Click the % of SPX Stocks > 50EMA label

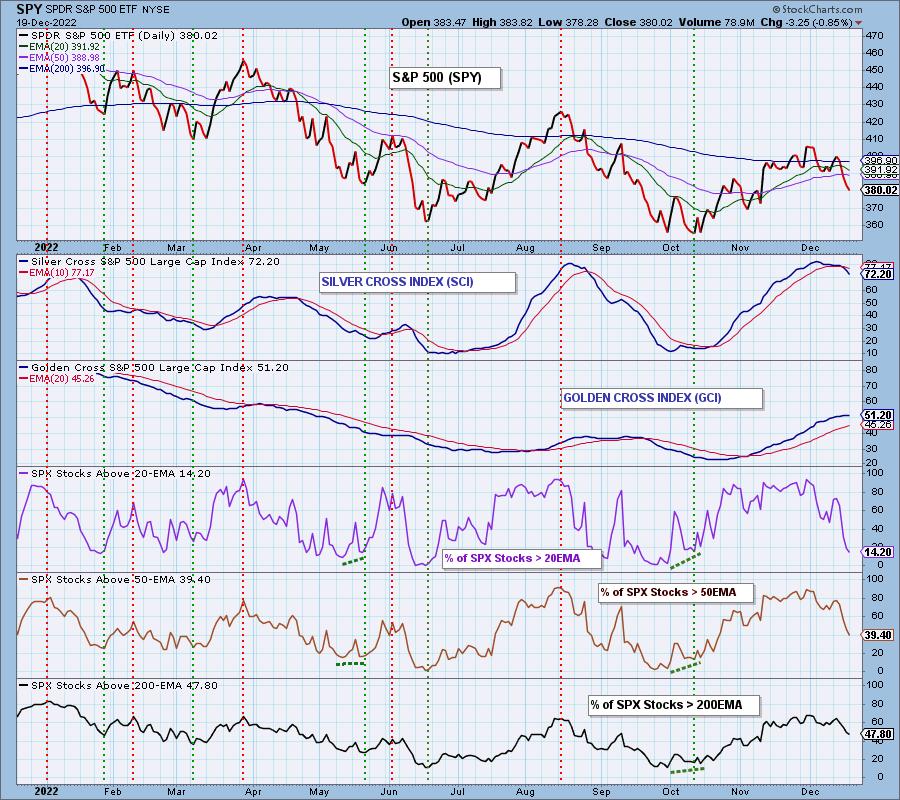click(676, 592)
